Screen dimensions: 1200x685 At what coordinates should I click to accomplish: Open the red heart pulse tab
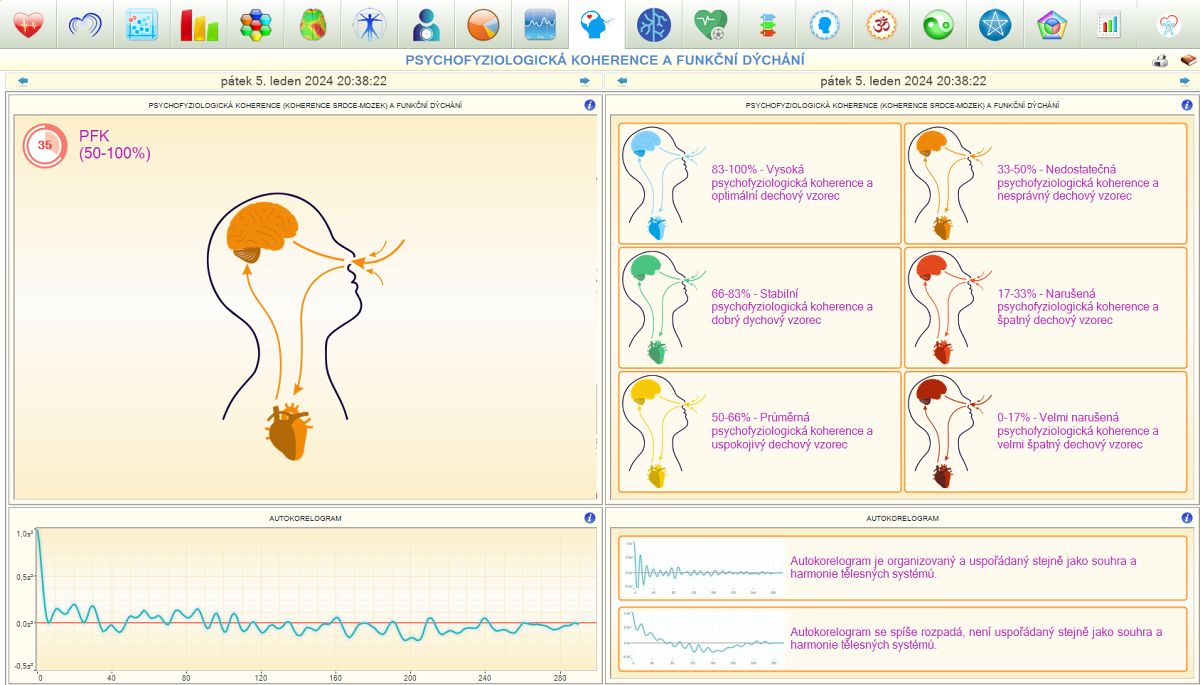click(x=28, y=24)
